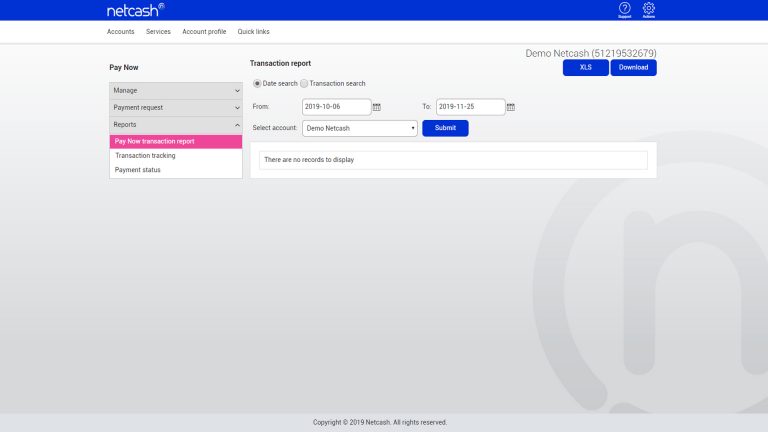The width and height of the screenshot is (768, 432).
Task: Open the Account profile menu
Action: (204, 32)
